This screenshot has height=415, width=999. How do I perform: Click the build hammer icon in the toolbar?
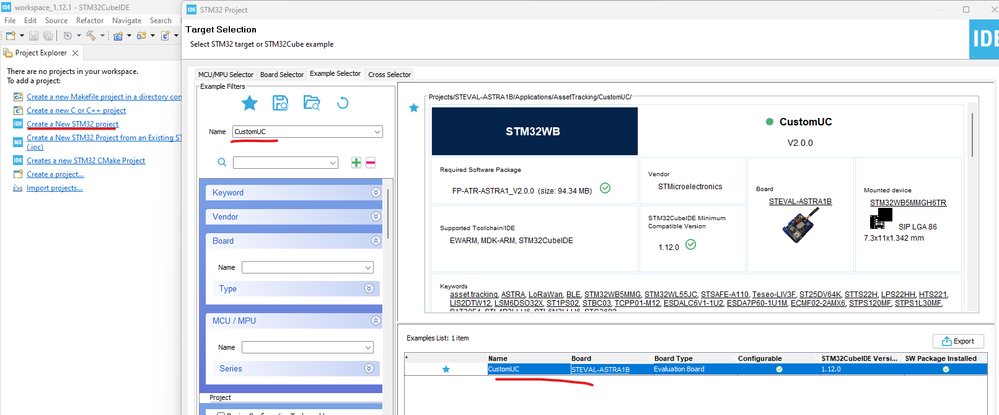coord(90,36)
